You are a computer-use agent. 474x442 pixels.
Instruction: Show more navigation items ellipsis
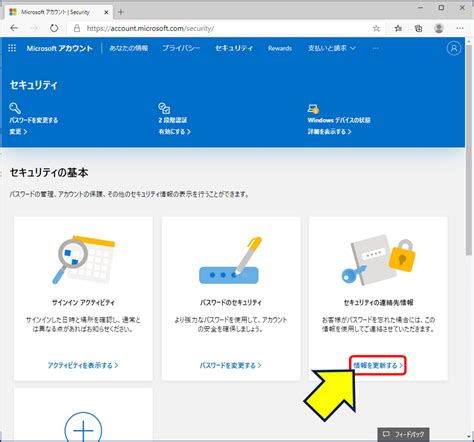(x=376, y=48)
